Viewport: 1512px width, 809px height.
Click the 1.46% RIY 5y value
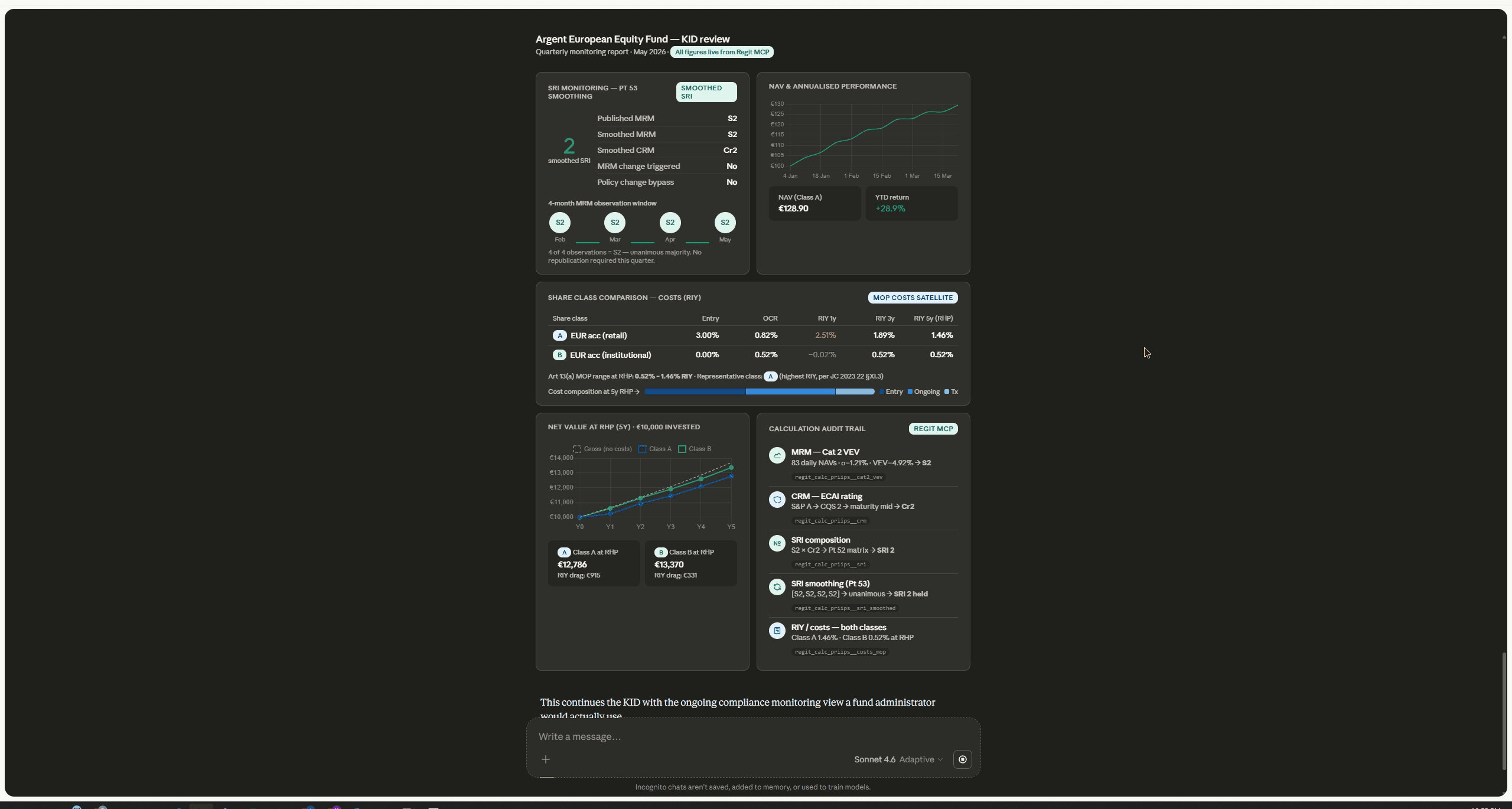[942, 335]
